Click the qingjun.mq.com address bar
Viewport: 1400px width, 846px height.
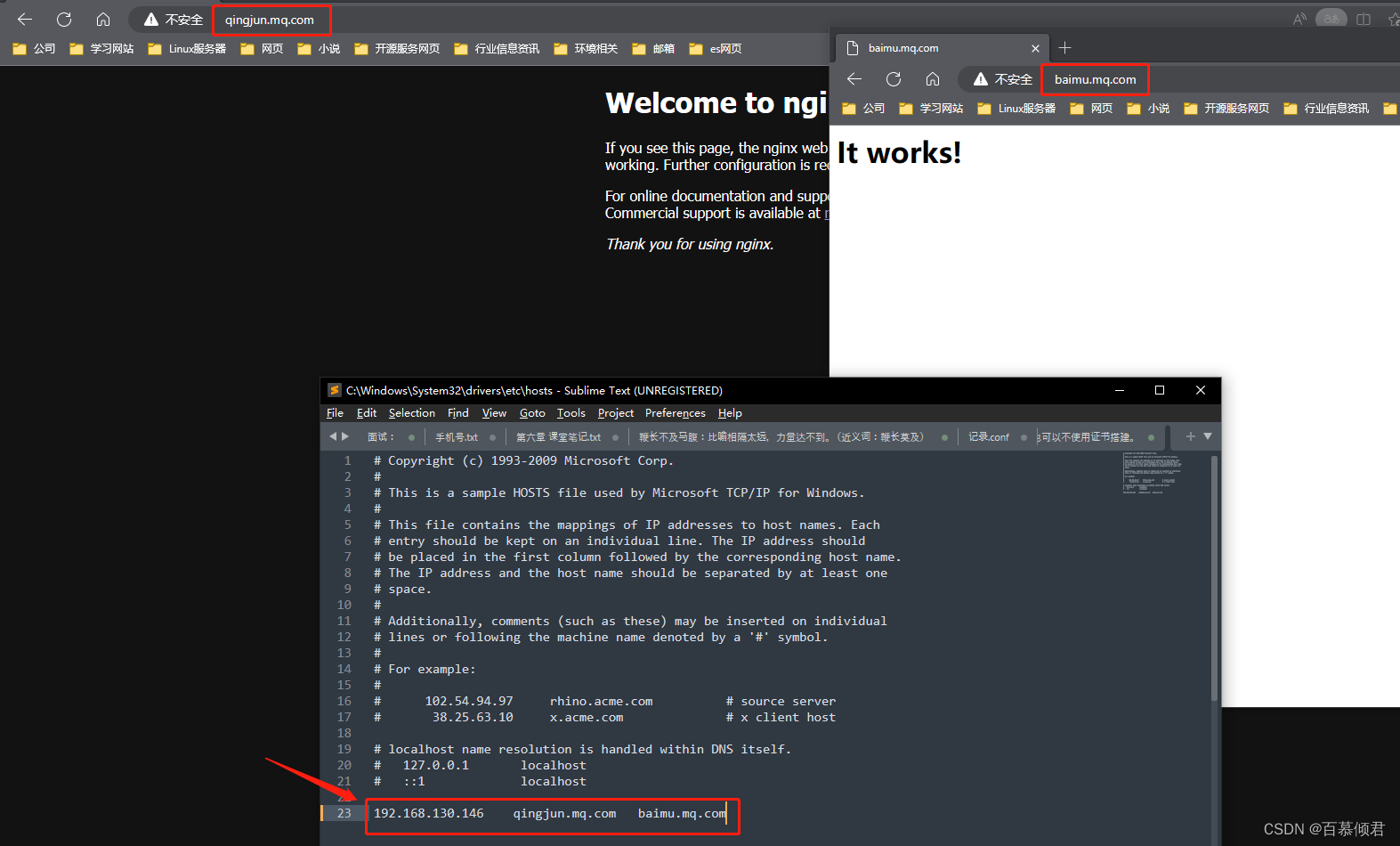[x=270, y=20]
